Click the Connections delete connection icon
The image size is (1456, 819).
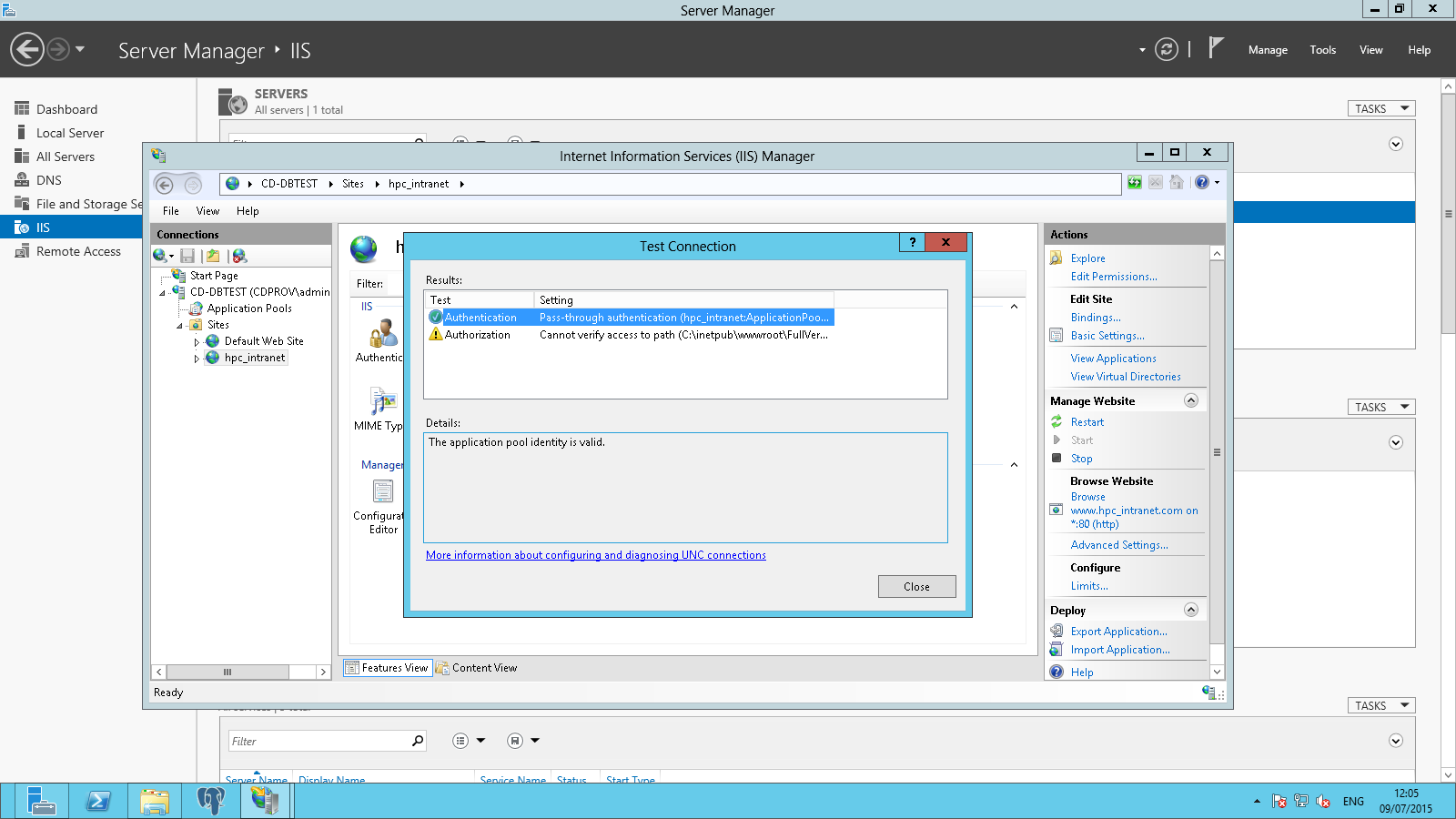239,256
